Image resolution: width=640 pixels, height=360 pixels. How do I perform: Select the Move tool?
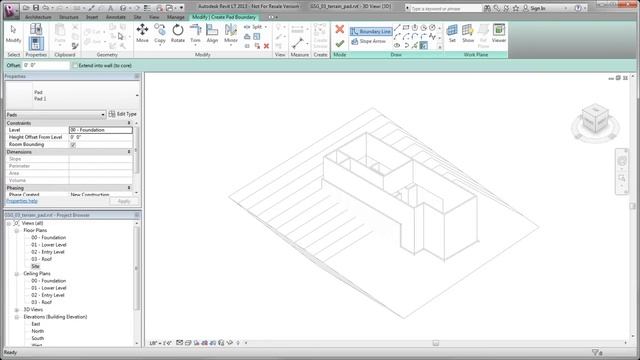pyautogui.click(x=142, y=33)
